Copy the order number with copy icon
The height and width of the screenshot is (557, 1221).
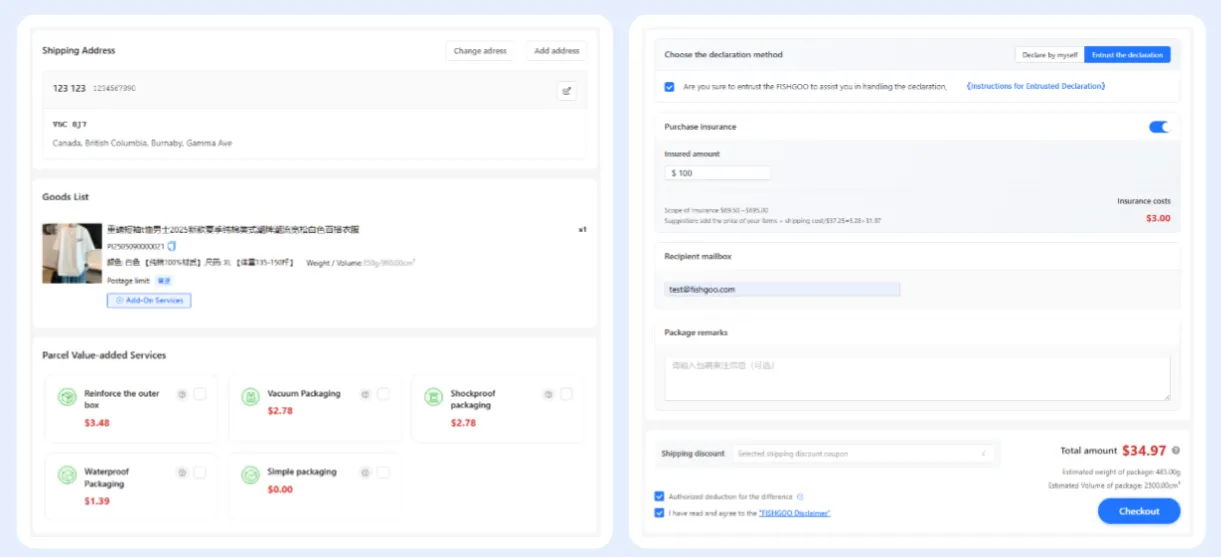pyautogui.click(x=172, y=246)
